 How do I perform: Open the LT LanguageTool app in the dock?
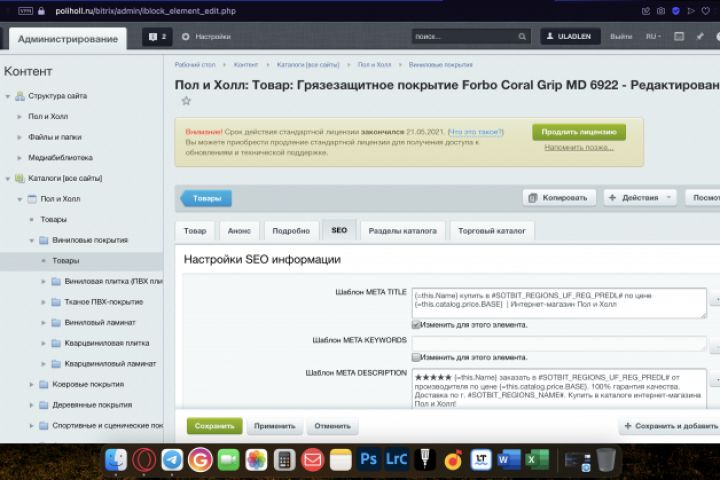point(481,460)
